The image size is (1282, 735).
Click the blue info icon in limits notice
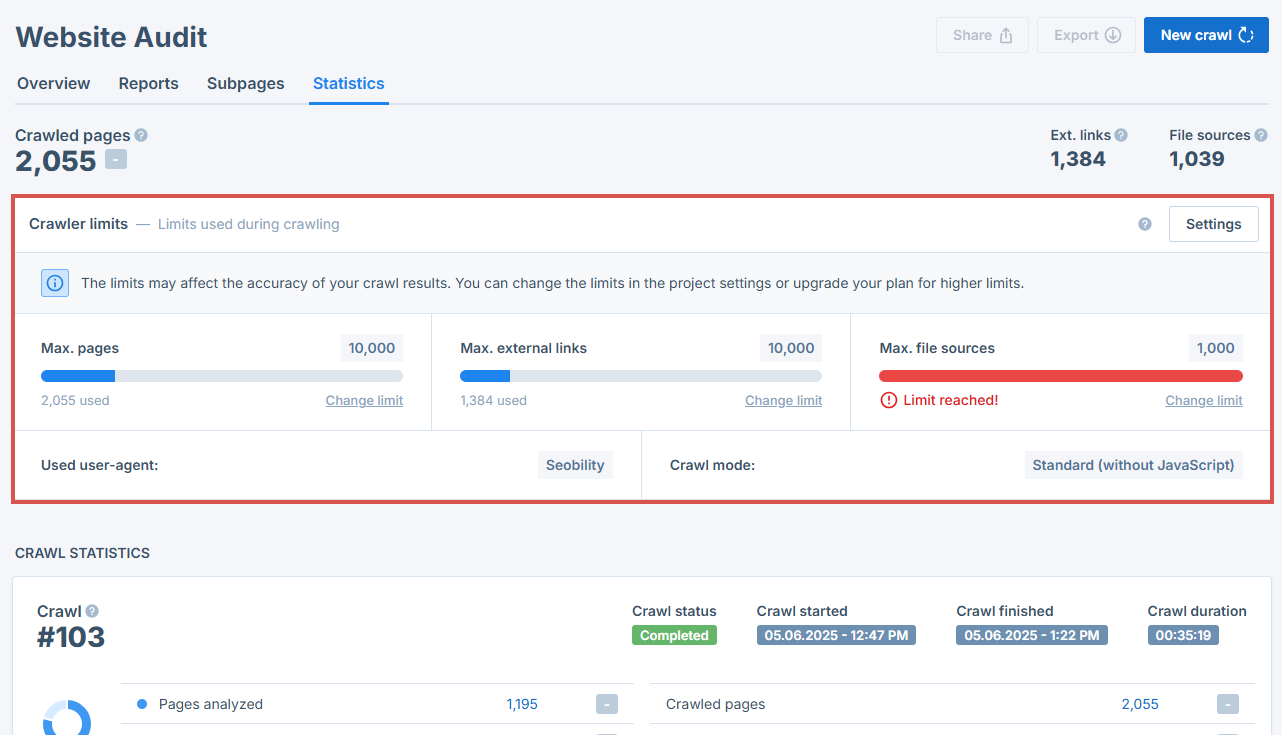point(55,283)
